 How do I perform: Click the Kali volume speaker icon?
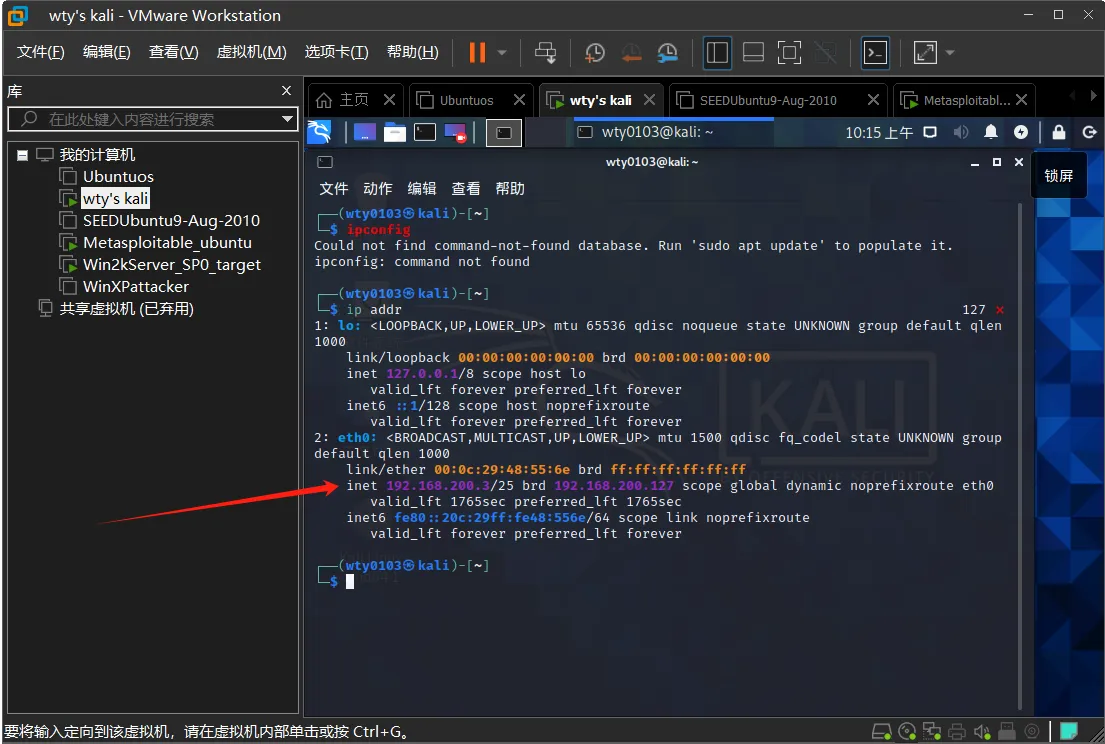[961, 132]
